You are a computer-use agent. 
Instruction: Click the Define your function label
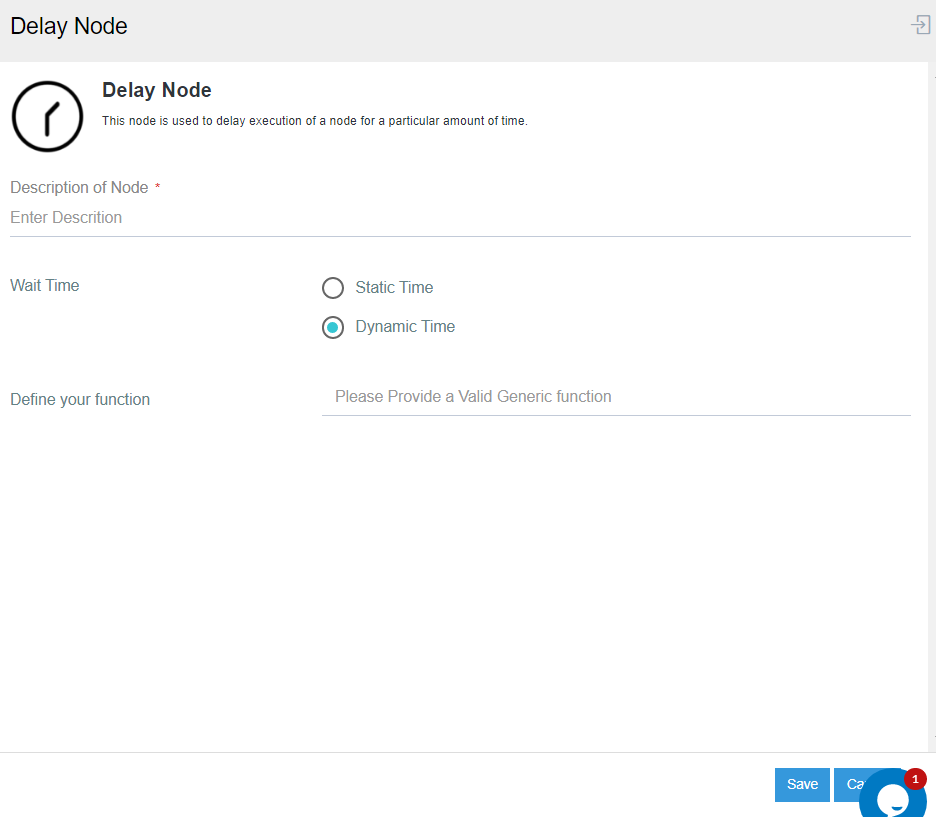point(80,400)
